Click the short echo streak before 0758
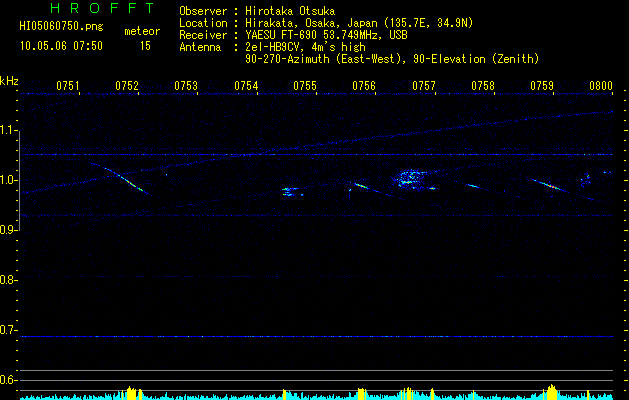This screenshot has width=629, height=400. (473, 186)
